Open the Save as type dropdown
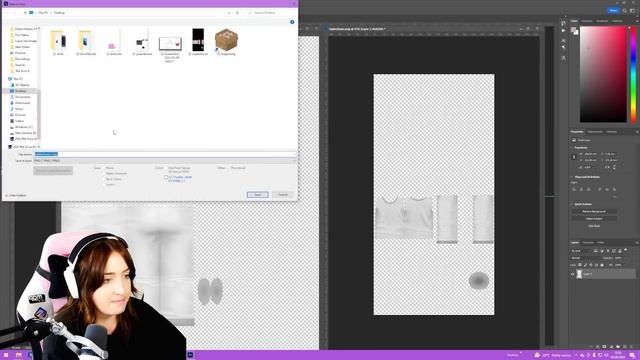 coord(164,161)
